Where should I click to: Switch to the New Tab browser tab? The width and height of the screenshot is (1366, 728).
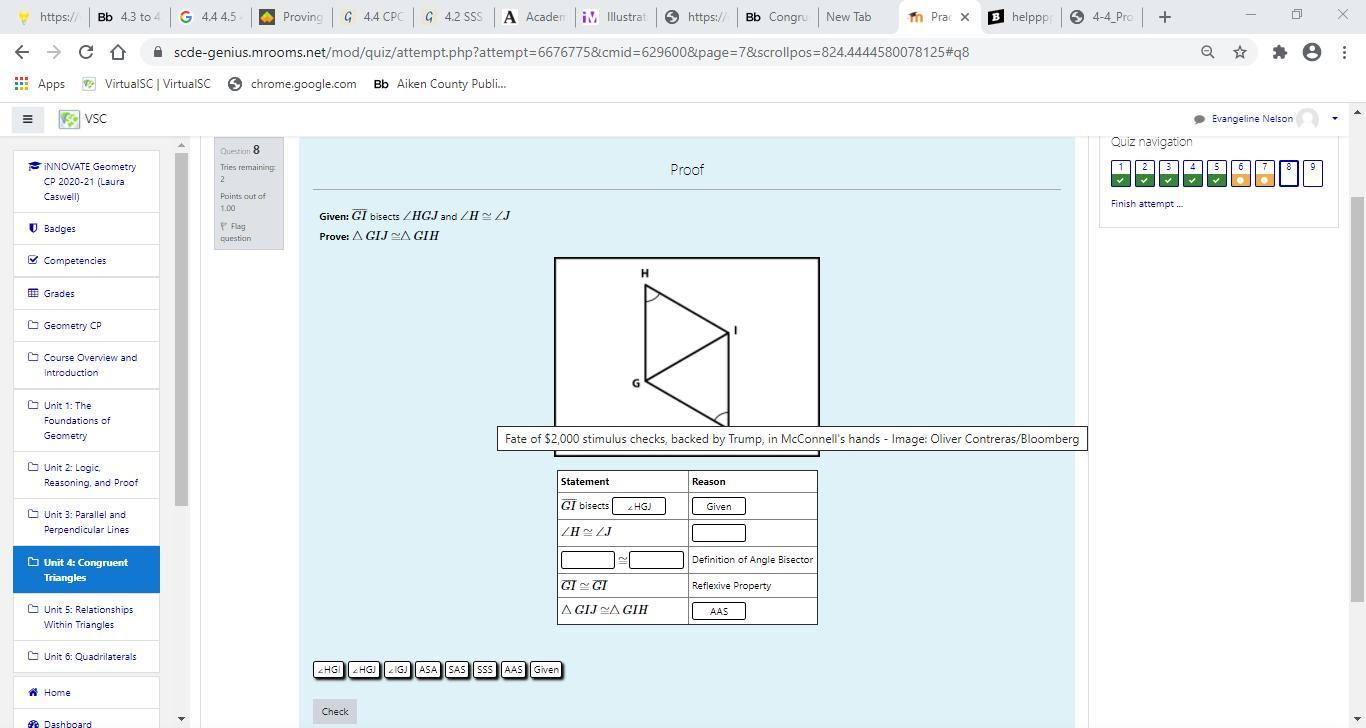coord(848,17)
